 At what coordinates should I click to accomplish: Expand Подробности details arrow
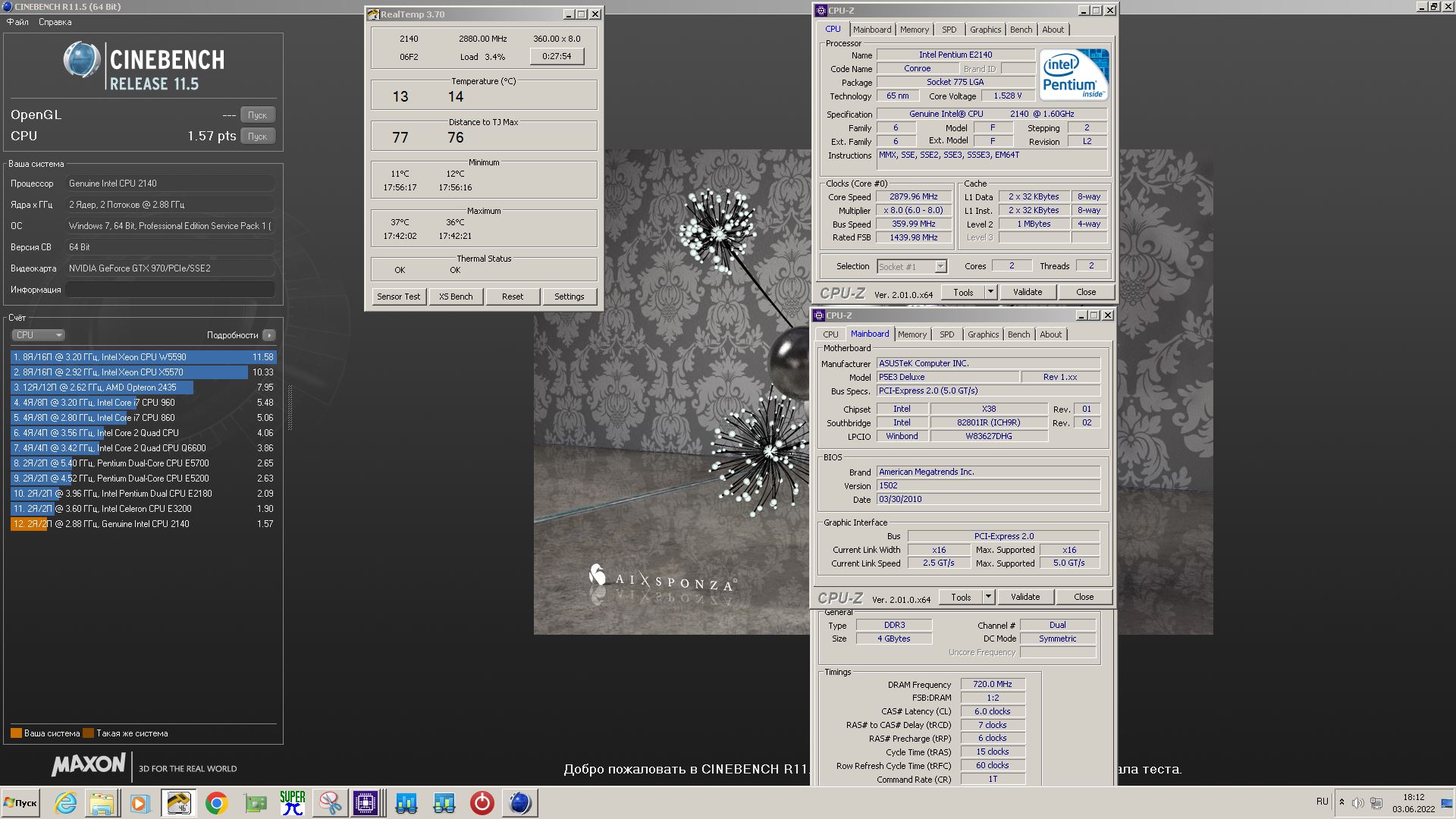(268, 335)
